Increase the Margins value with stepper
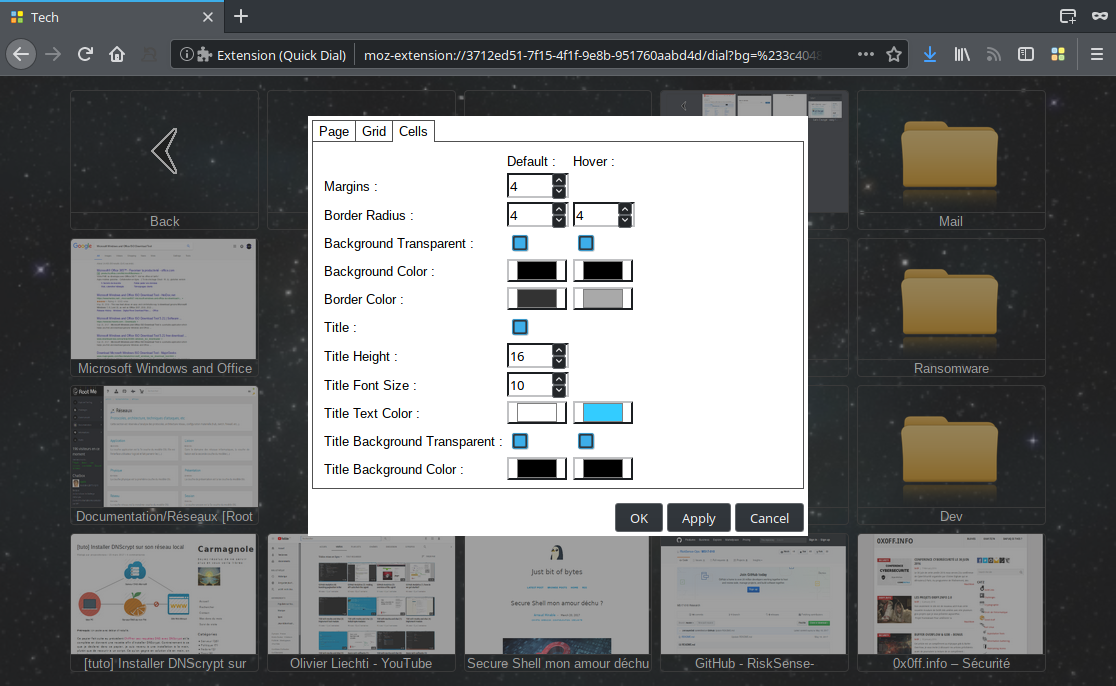The image size is (1116, 686). coord(559,181)
